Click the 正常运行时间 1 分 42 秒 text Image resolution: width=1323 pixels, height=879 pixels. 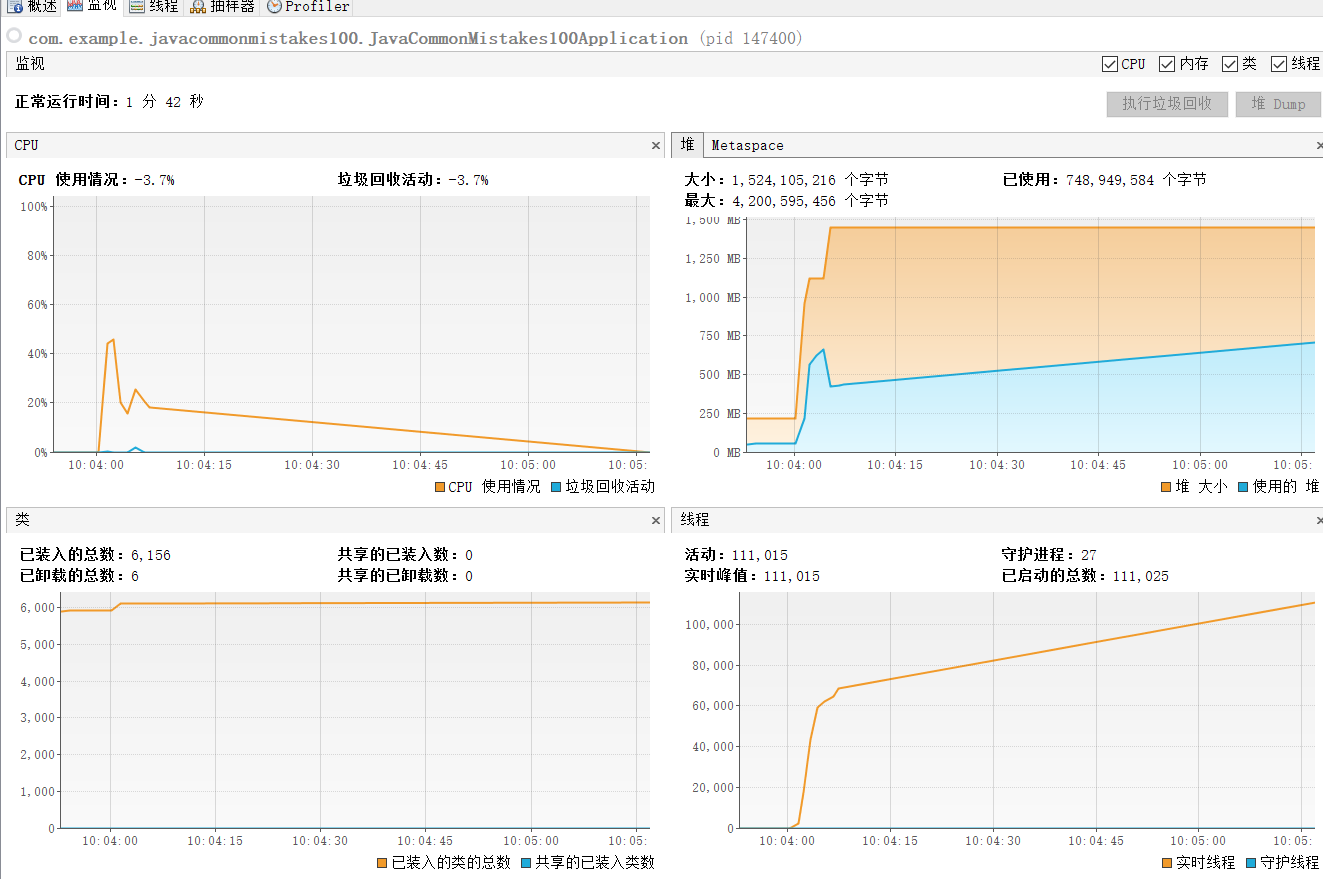[x=109, y=102]
